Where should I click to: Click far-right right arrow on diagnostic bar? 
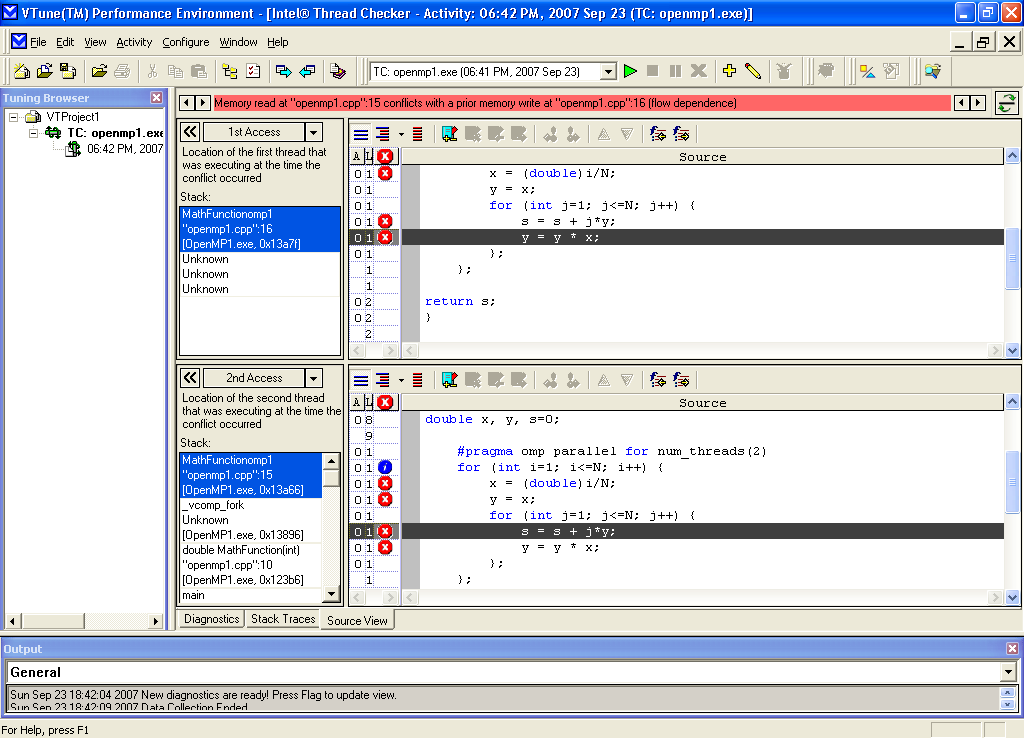978,103
